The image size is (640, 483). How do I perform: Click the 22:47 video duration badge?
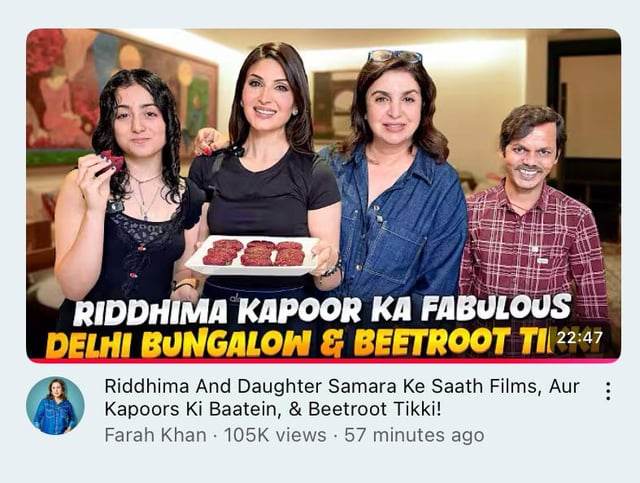tap(580, 338)
